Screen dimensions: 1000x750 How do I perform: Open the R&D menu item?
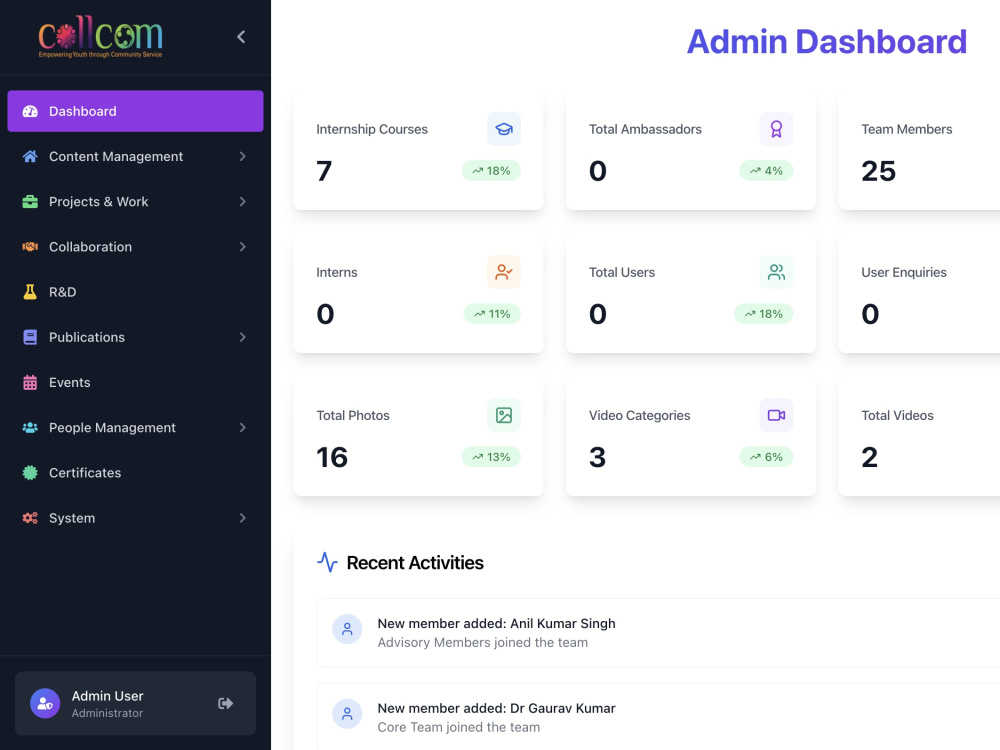click(135, 292)
